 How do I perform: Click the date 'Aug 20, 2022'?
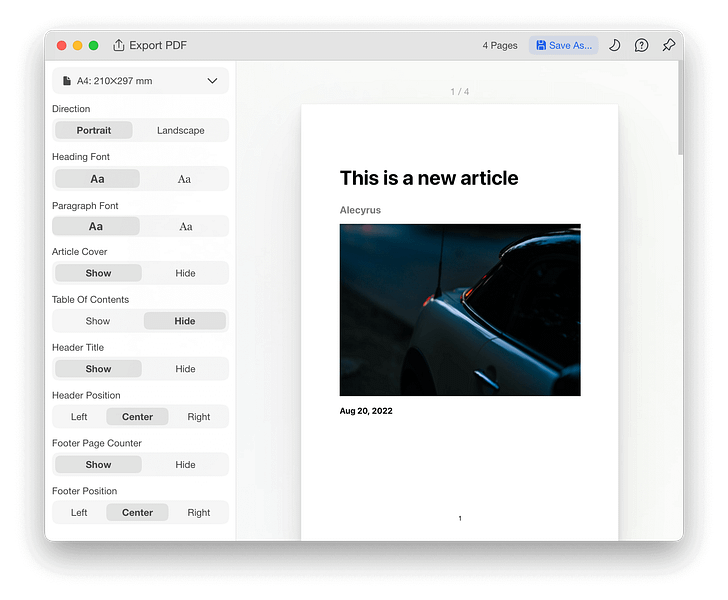366,411
